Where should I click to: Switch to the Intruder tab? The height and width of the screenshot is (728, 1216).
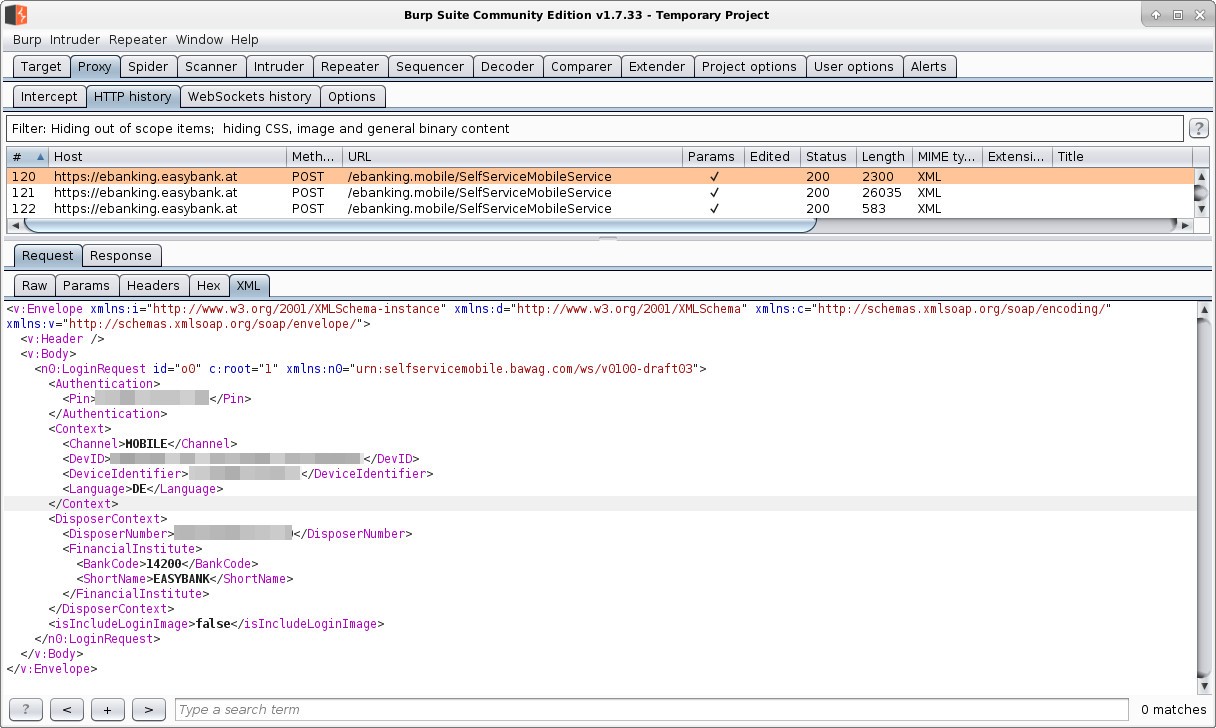(x=279, y=67)
